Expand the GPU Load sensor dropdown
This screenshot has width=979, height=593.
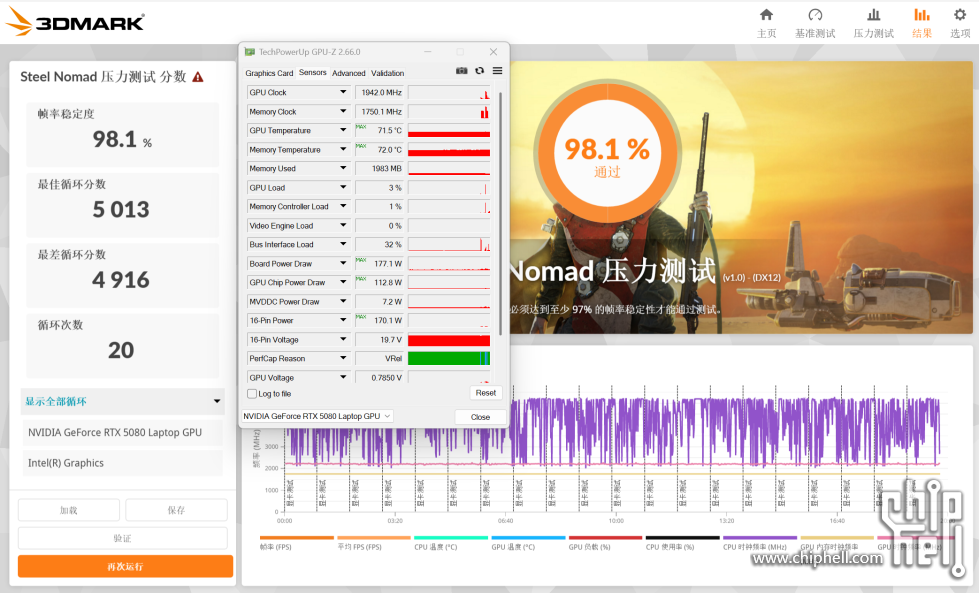(343, 188)
